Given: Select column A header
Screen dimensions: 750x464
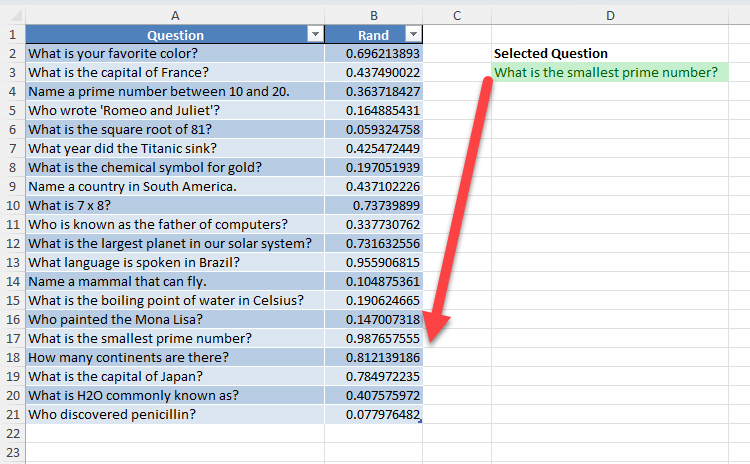Looking at the screenshot, I should (x=175, y=16).
